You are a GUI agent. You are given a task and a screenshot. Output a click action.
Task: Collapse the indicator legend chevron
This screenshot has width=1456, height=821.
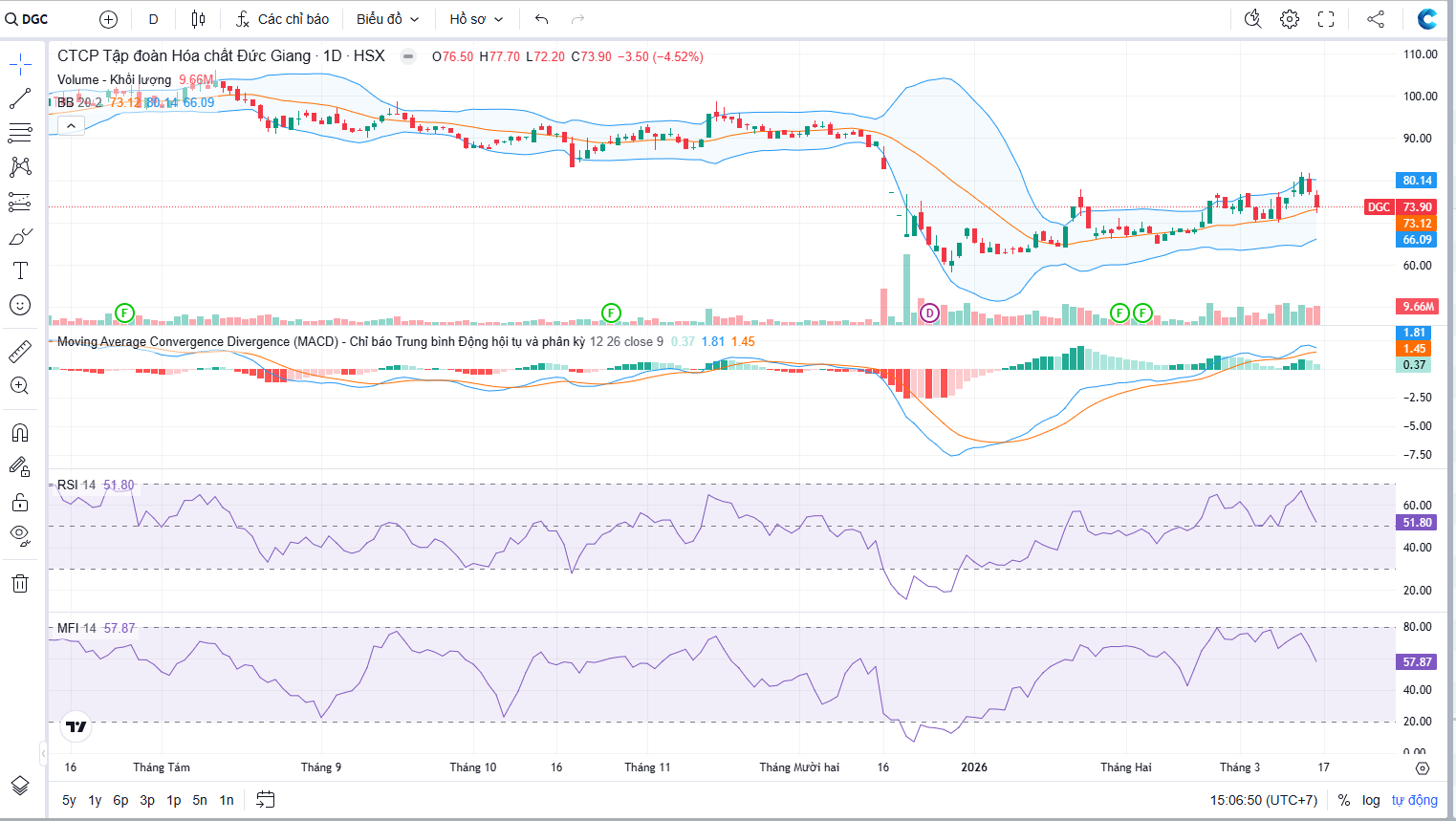[71, 125]
